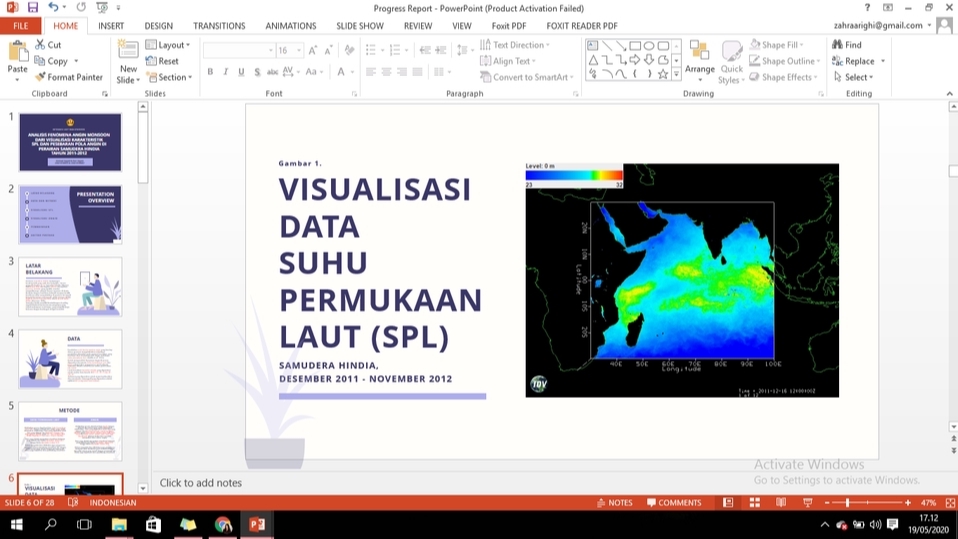
Task: Align text right
Action: click(x=401, y=72)
